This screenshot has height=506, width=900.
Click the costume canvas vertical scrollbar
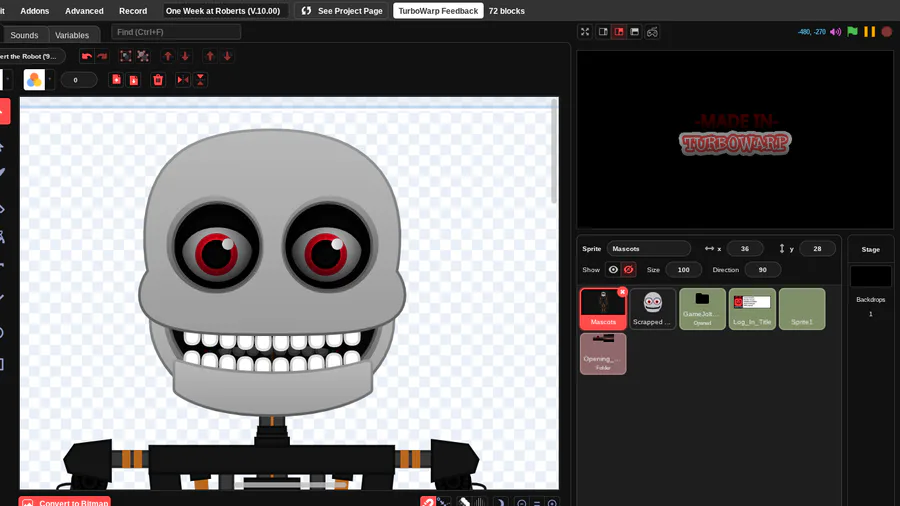tap(554, 151)
